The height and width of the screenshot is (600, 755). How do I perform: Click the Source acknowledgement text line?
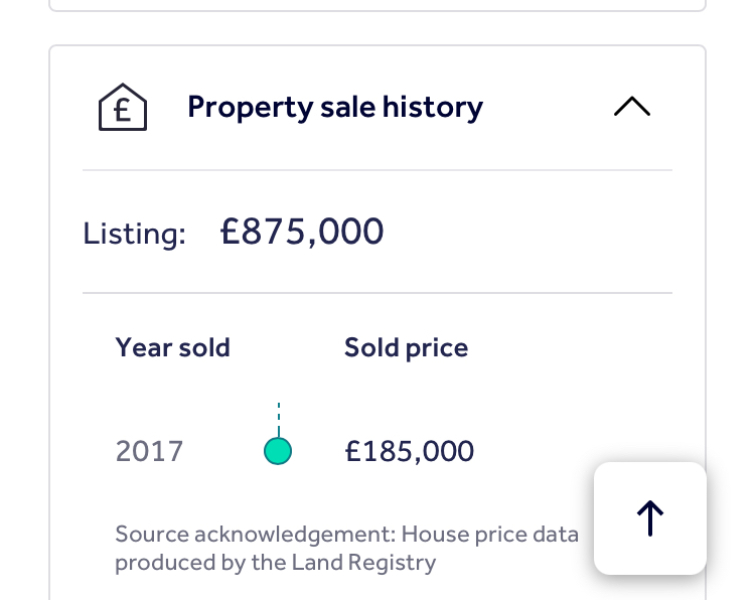(346, 534)
